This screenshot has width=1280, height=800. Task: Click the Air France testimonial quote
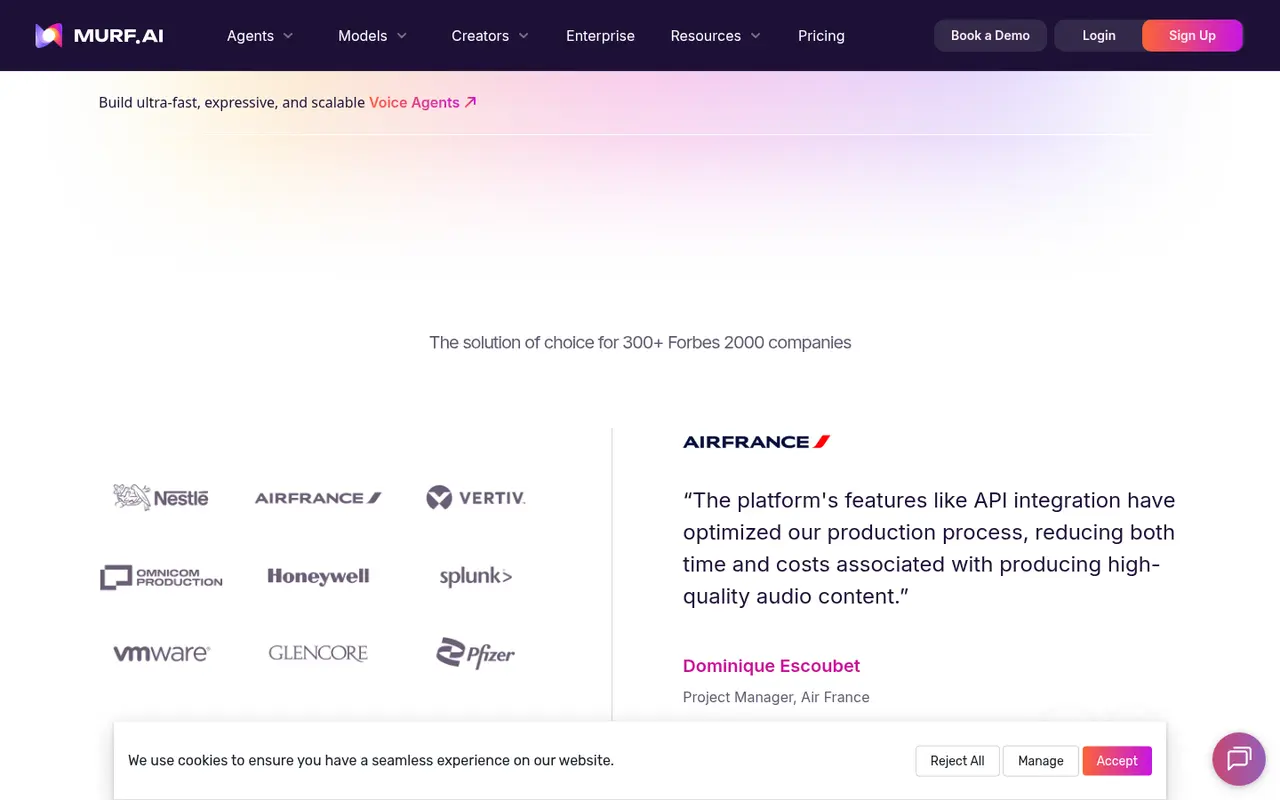(929, 548)
